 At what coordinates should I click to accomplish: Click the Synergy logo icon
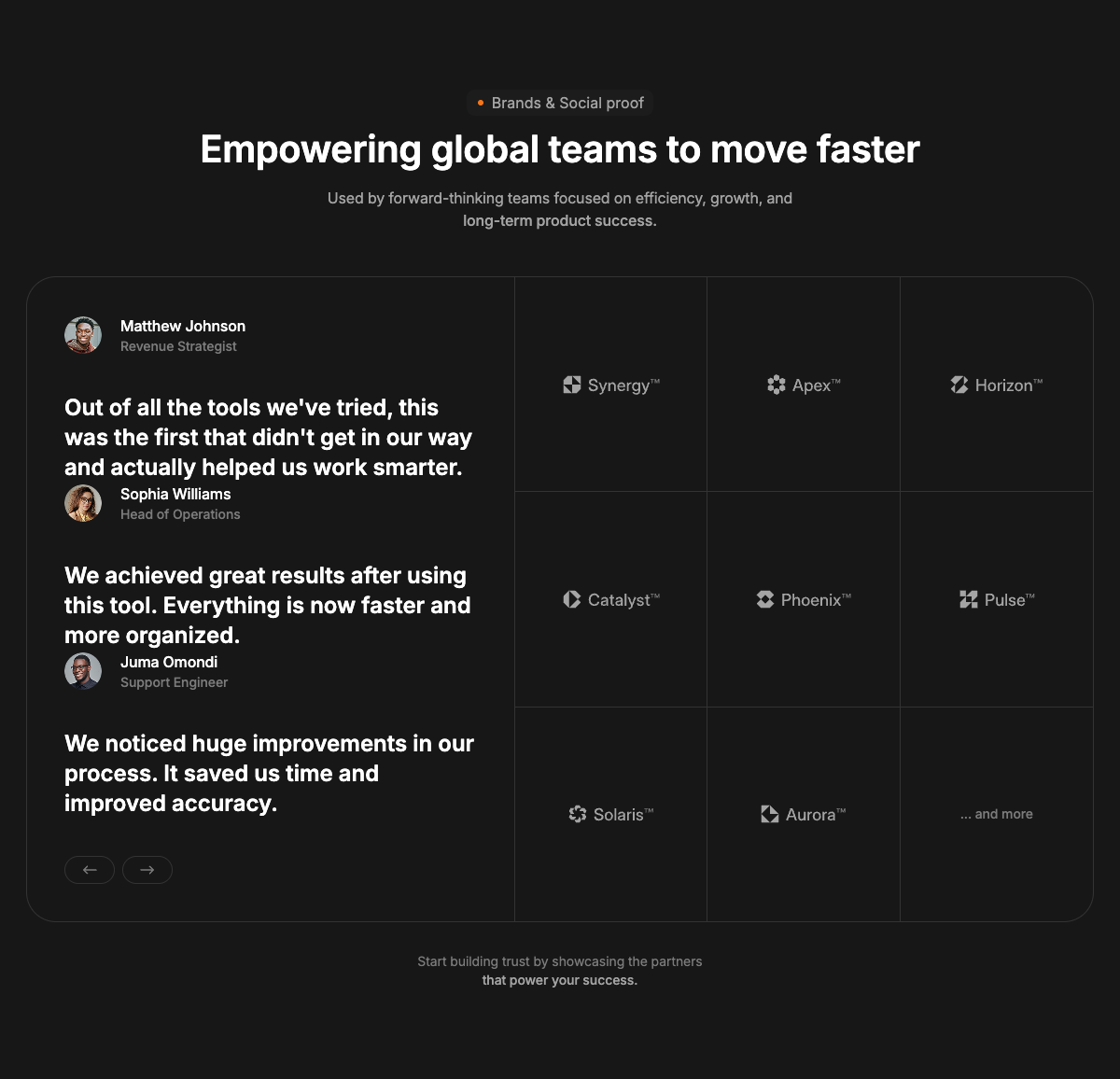point(572,385)
